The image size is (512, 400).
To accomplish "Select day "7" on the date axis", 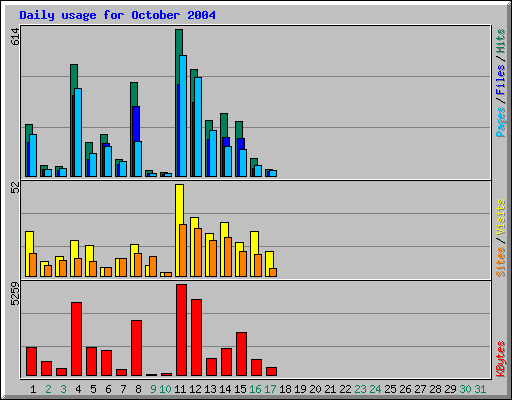I will [x=123, y=389].
